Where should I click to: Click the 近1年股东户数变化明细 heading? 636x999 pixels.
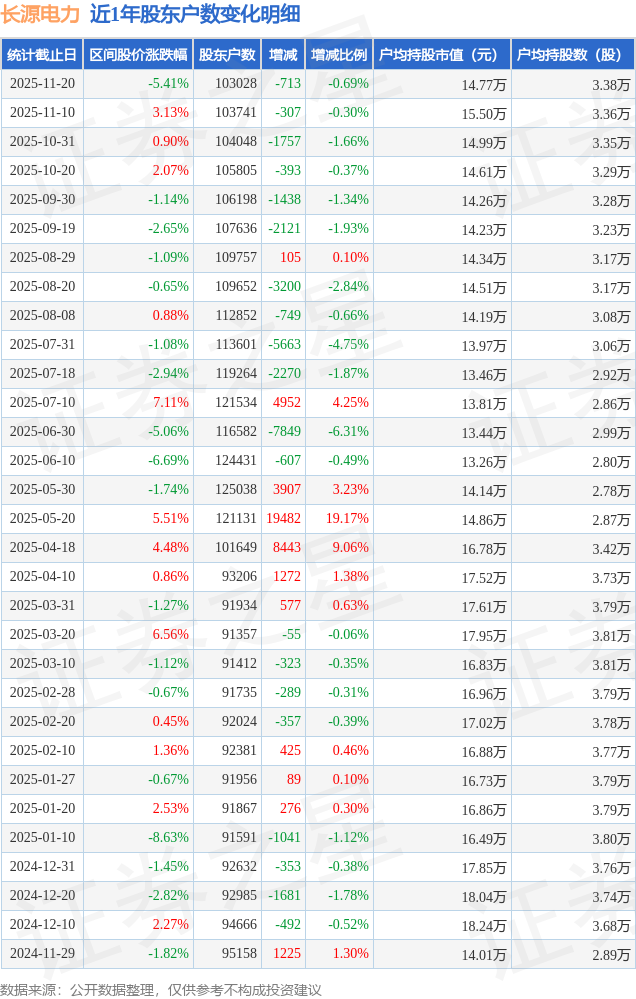point(194,14)
